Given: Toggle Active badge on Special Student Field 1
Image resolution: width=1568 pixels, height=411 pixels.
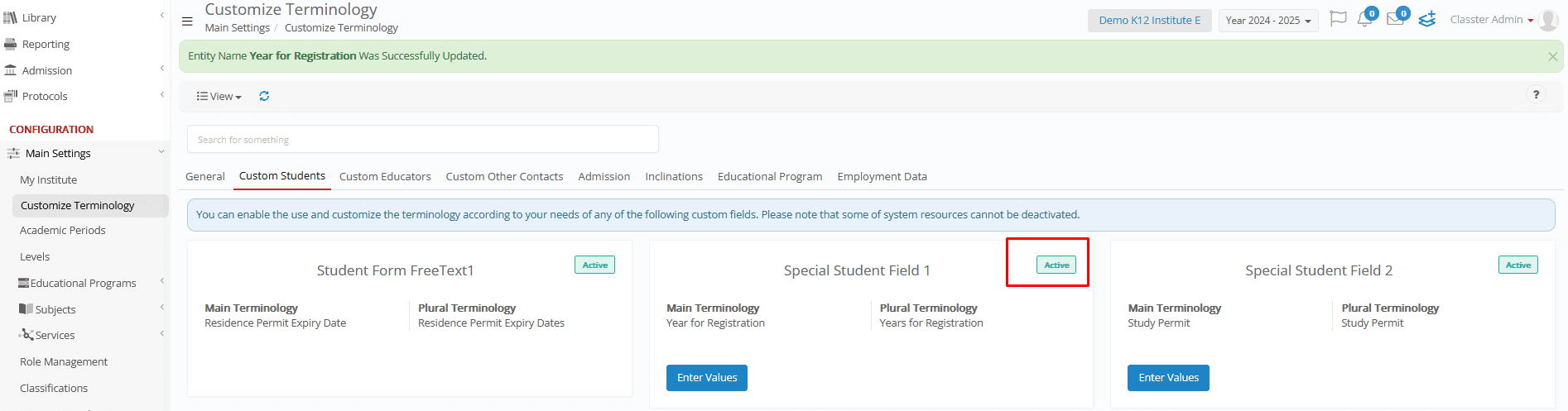Looking at the screenshot, I should [x=1056, y=265].
